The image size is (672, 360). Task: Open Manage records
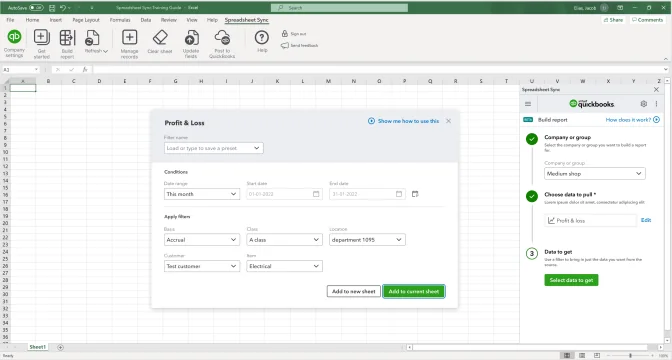(x=129, y=44)
